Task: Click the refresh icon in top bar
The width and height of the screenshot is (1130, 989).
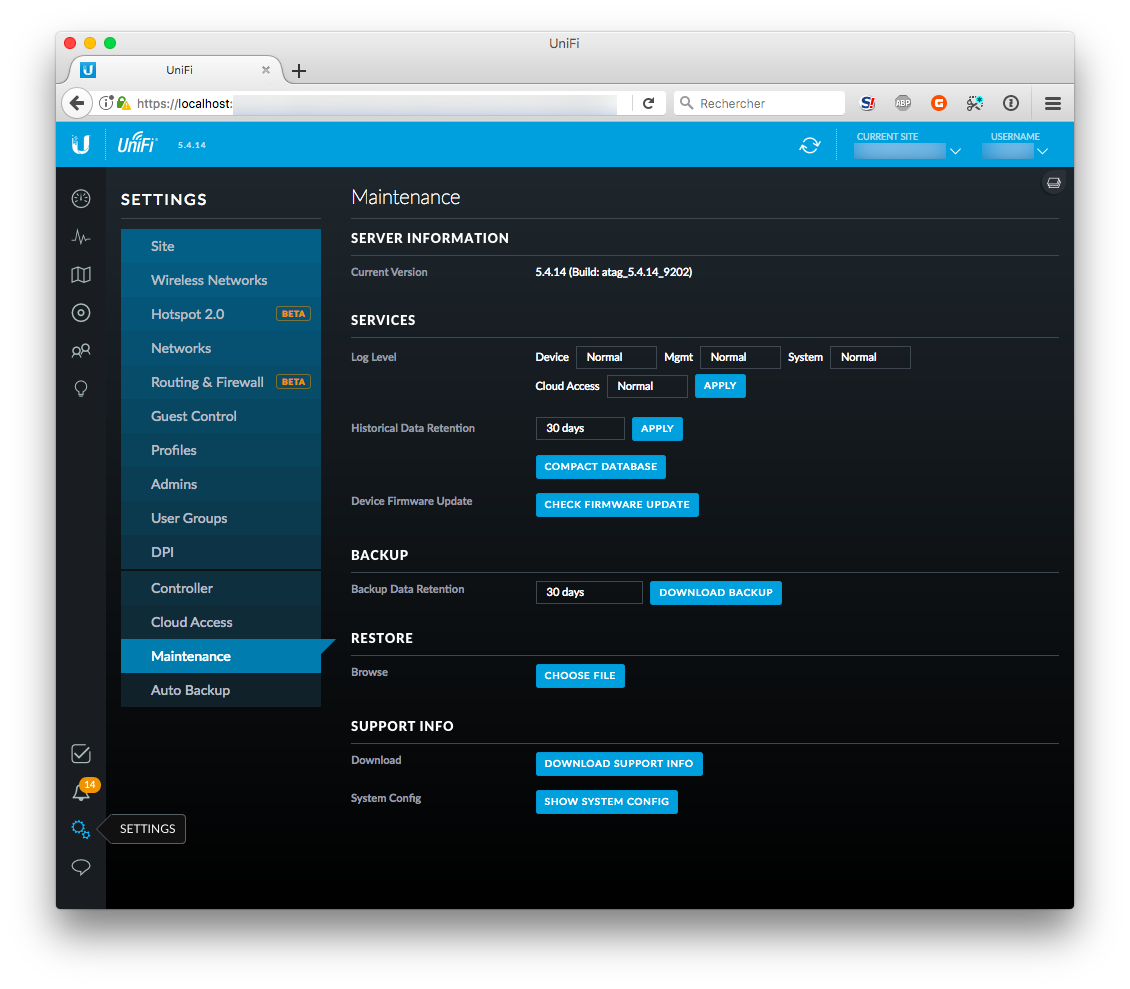Action: (809, 146)
